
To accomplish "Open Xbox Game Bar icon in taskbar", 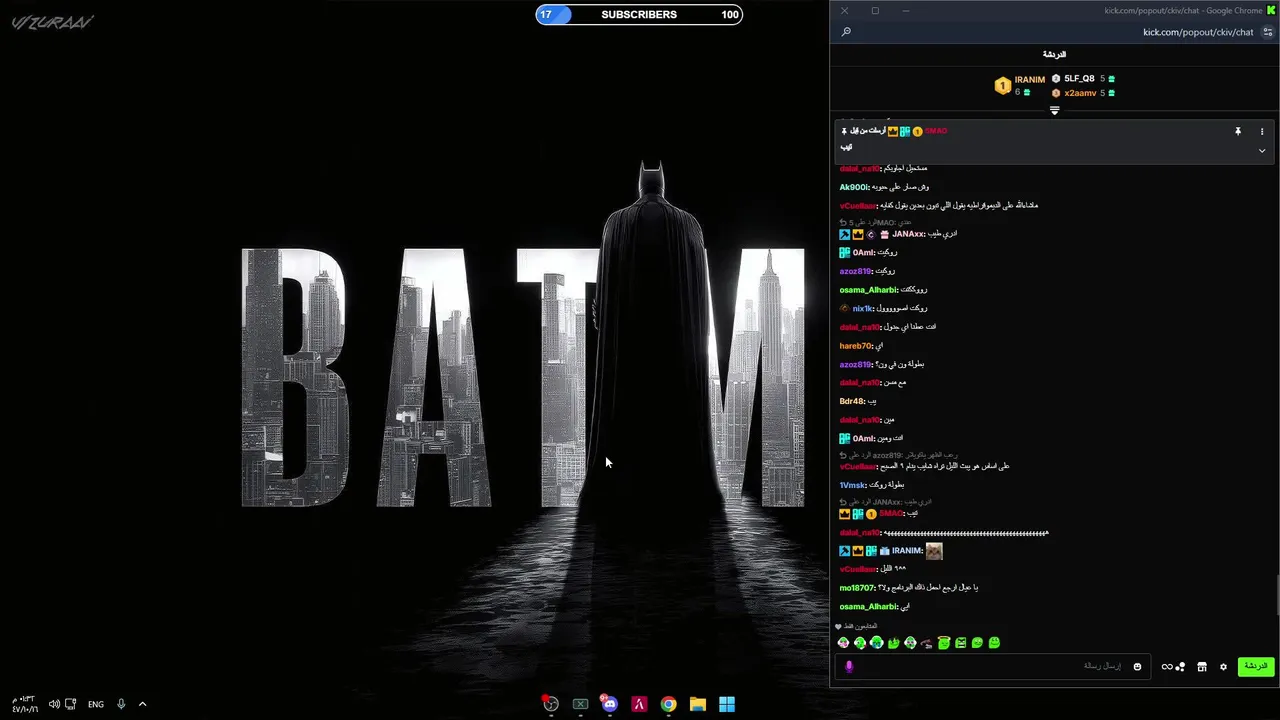I will (x=580, y=704).
